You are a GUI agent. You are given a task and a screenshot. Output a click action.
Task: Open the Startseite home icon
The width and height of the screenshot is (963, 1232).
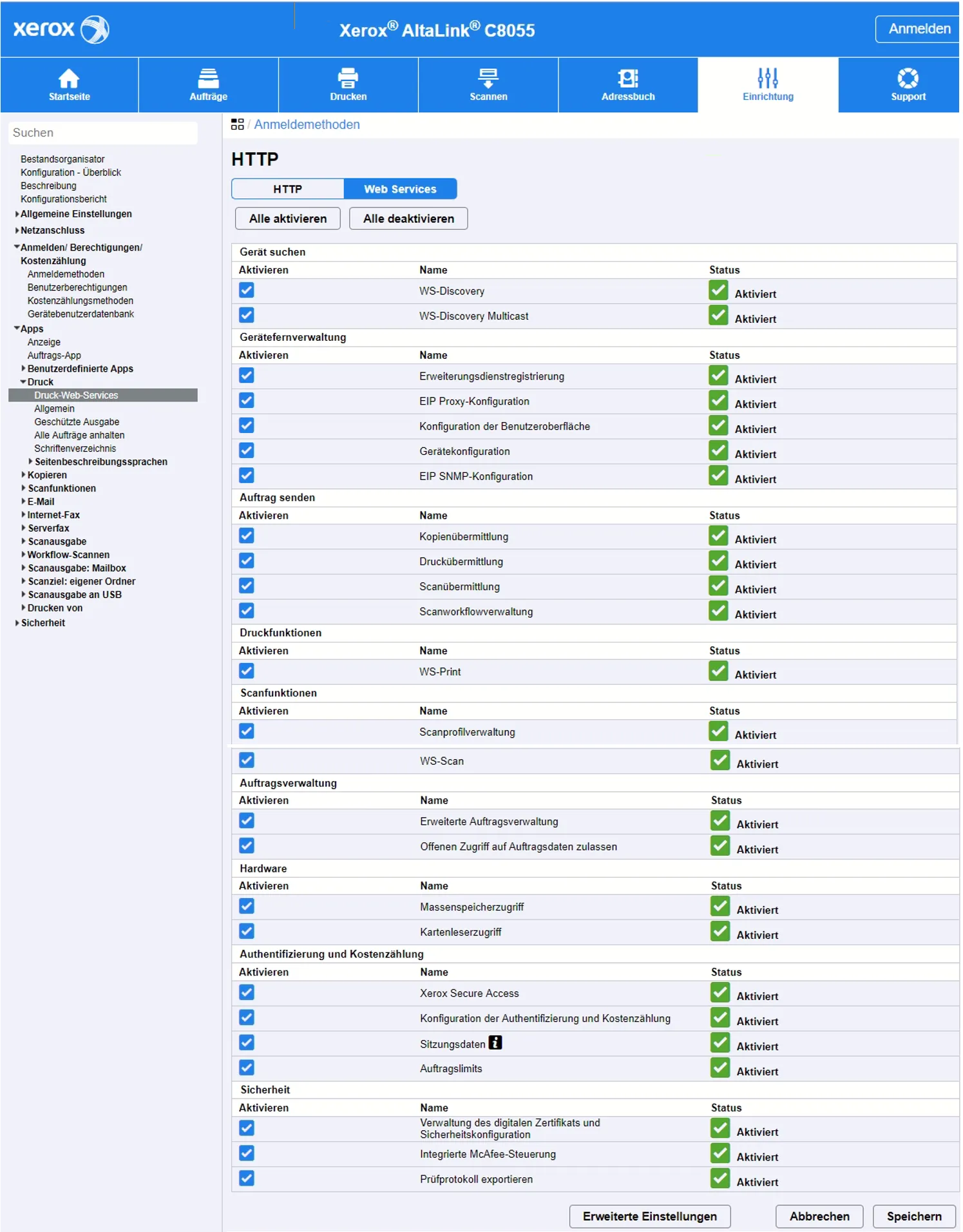69,79
